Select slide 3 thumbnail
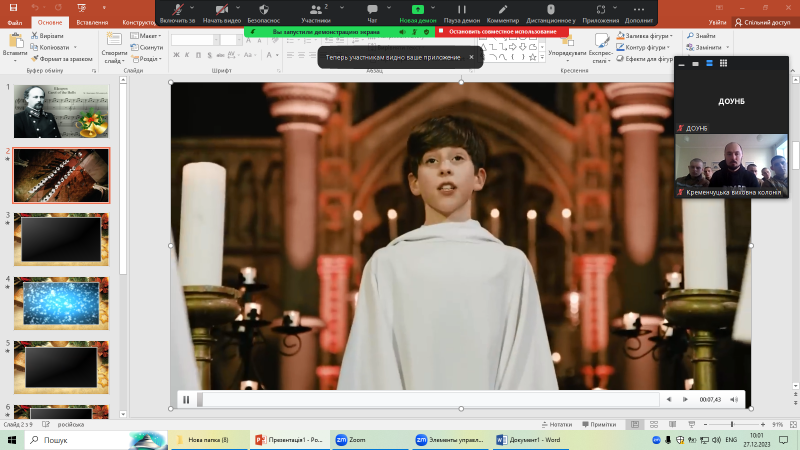The height and width of the screenshot is (450, 800). pyautogui.click(x=61, y=239)
